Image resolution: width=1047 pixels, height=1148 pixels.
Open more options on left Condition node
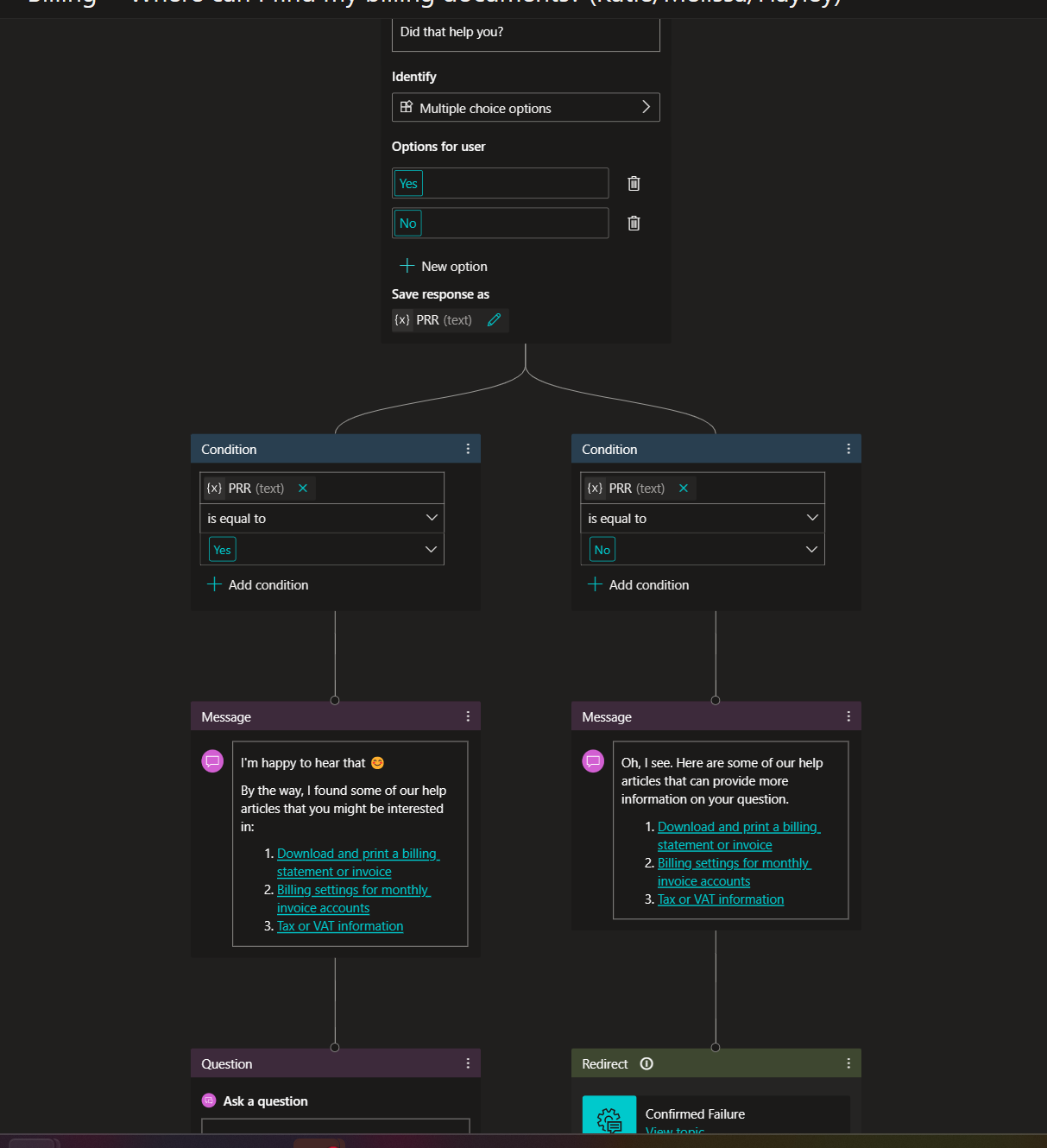[x=468, y=449]
